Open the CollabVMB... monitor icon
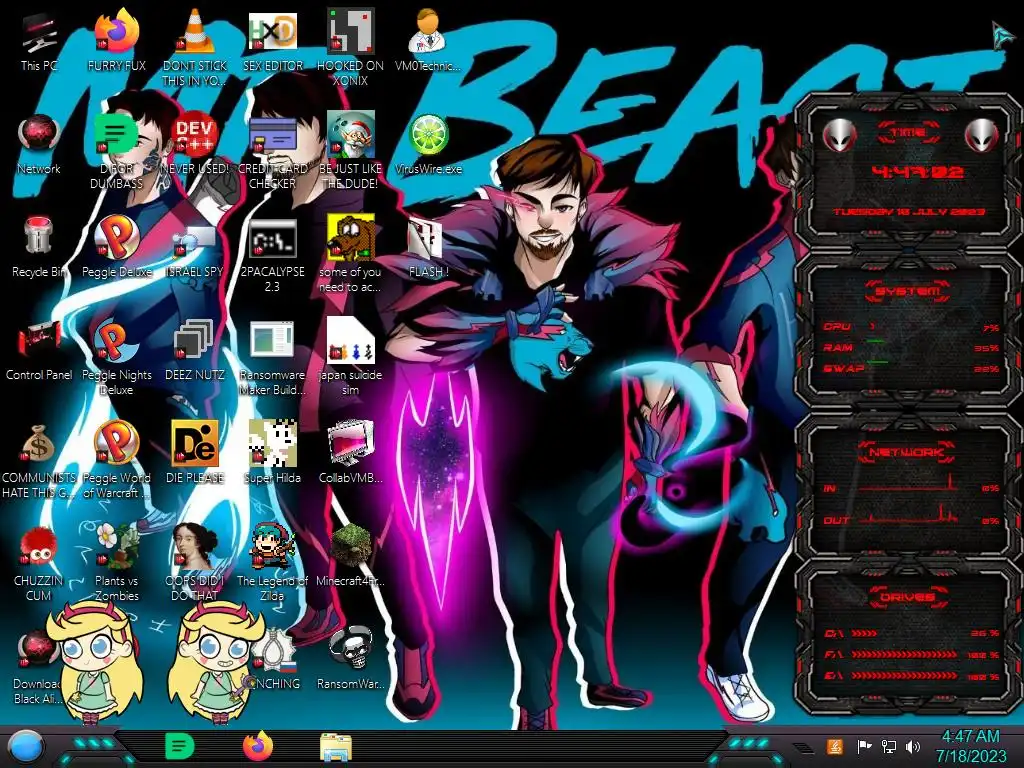1024x768 pixels. 351,452
